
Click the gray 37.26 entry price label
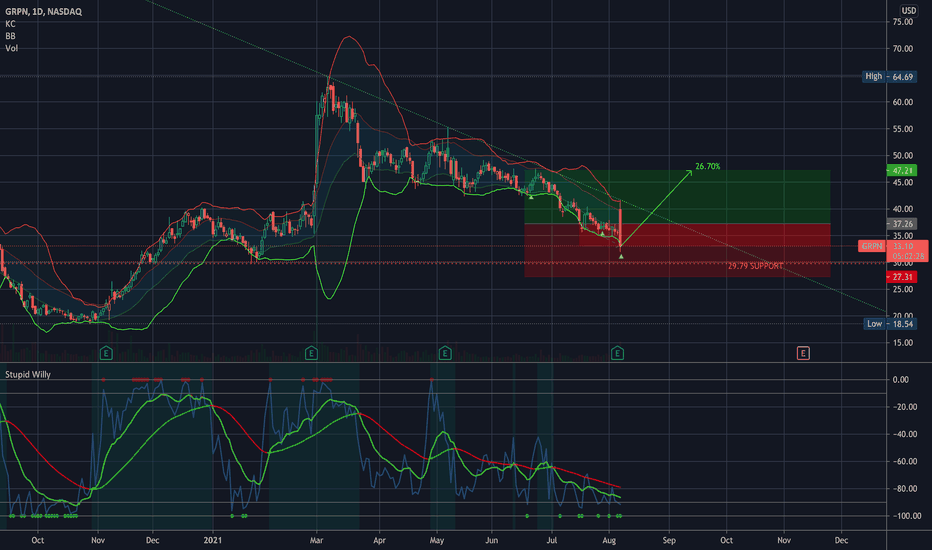pos(901,224)
